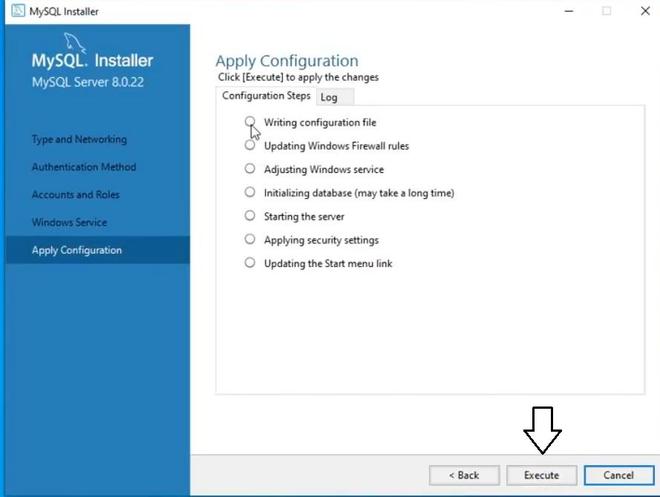Click 'Initializing database (may take a long time)' text
This screenshot has height=497, width=660.
(x=359, y=193)
